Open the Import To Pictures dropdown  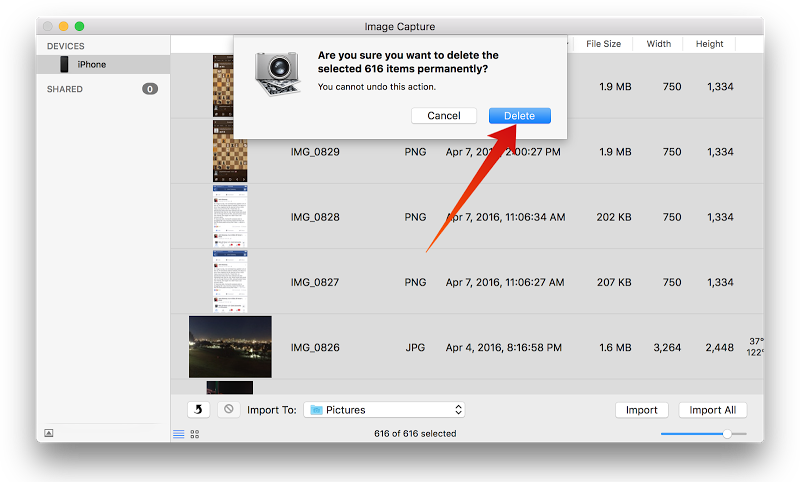[x=385, y=410]
